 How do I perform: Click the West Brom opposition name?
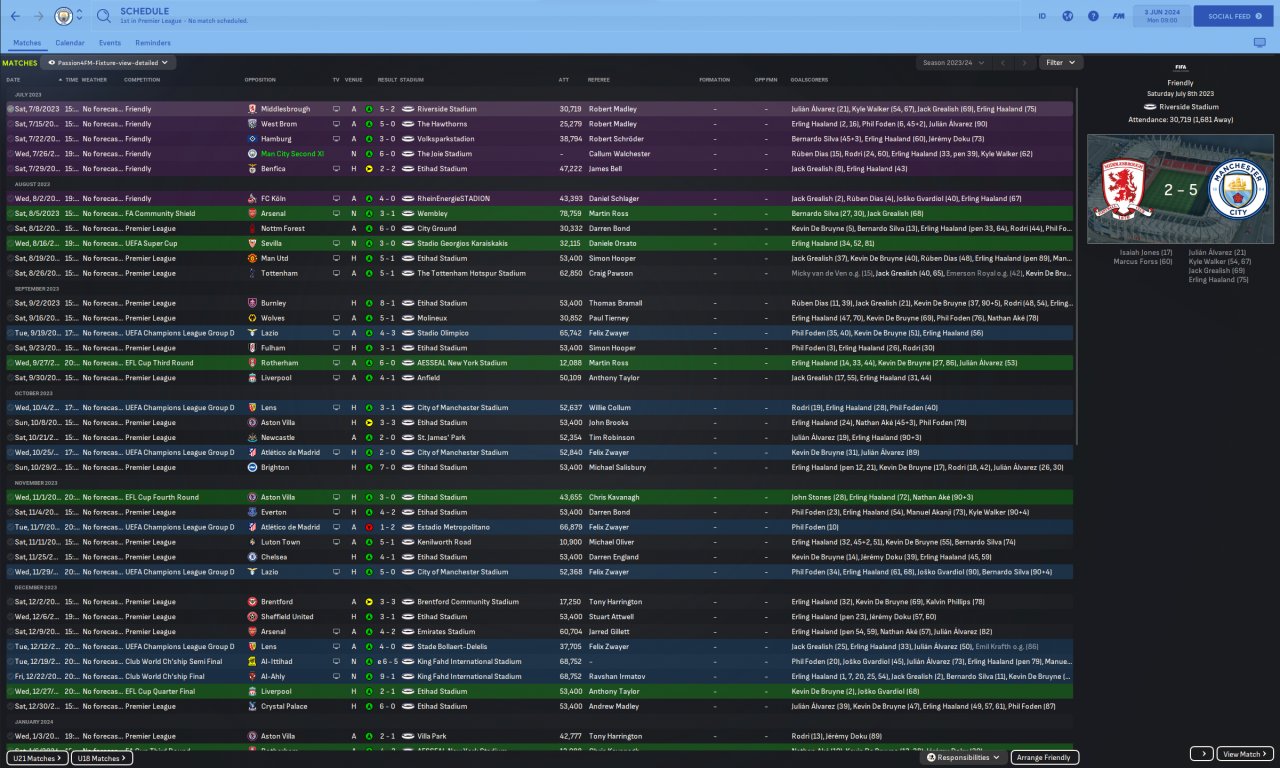pos(278,124)
